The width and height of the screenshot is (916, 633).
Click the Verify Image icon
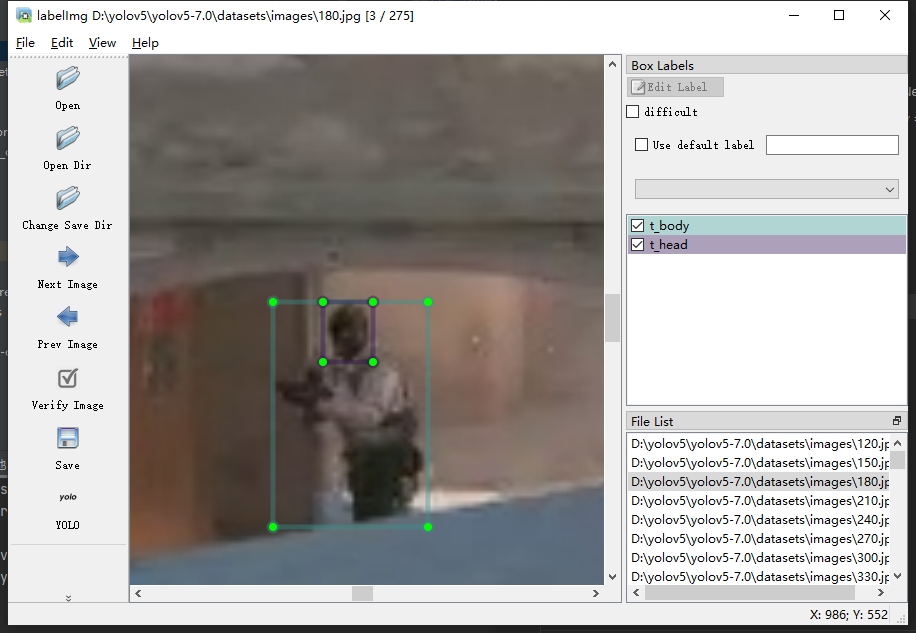click(x=68, y=378)
